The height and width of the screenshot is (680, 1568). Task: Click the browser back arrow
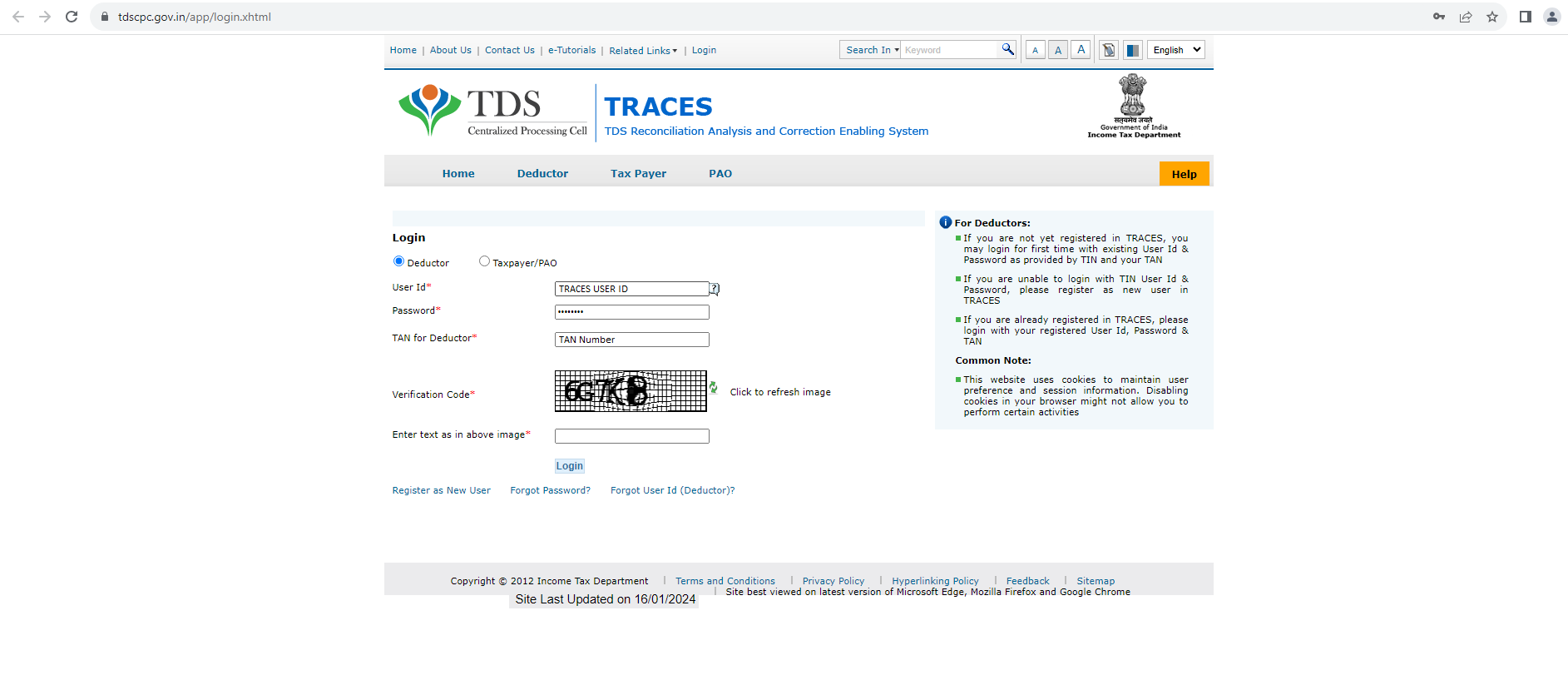[x=18, y=17]
